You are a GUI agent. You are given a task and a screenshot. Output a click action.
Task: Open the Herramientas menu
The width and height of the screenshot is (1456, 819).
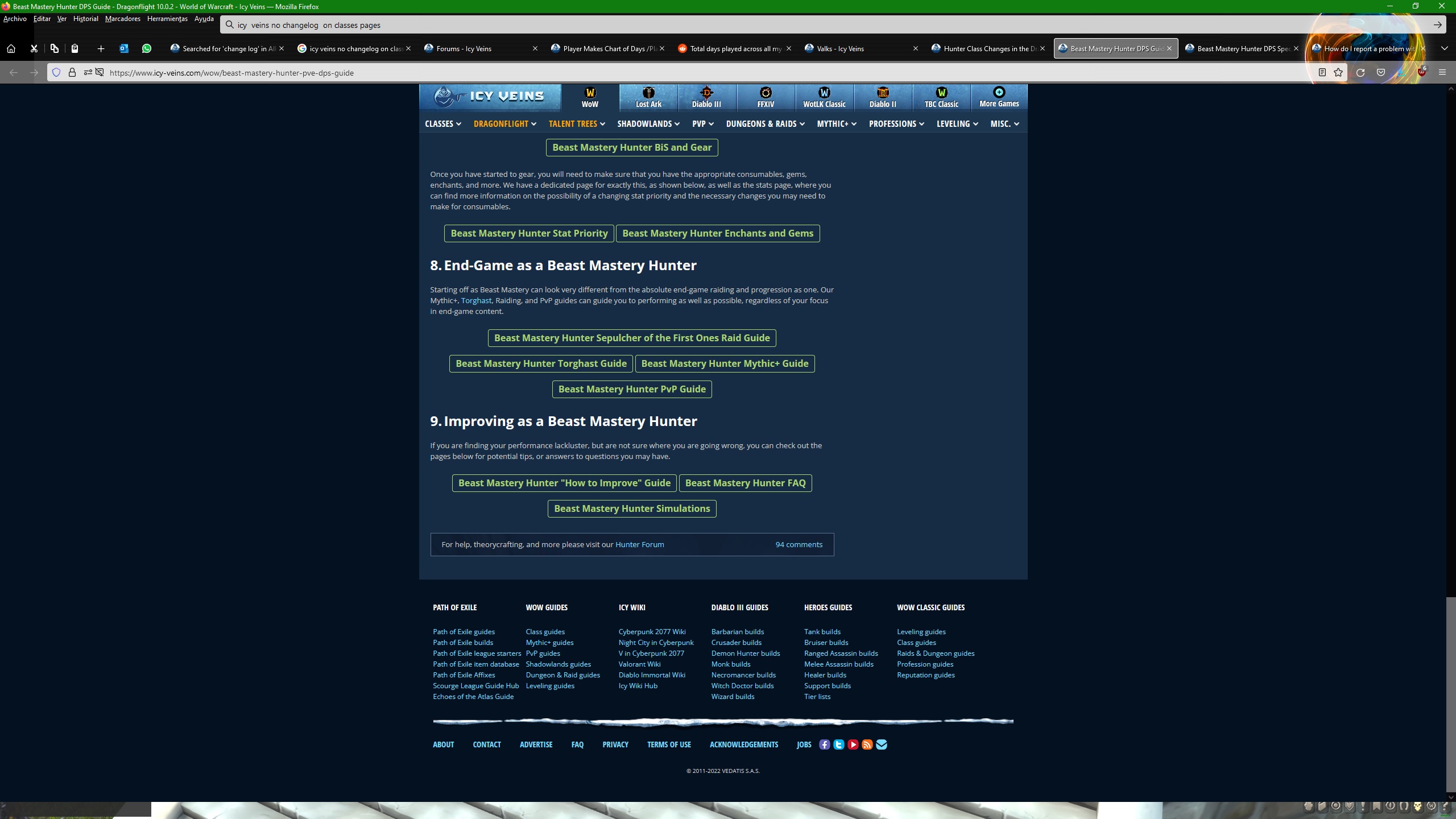point(167,19)
